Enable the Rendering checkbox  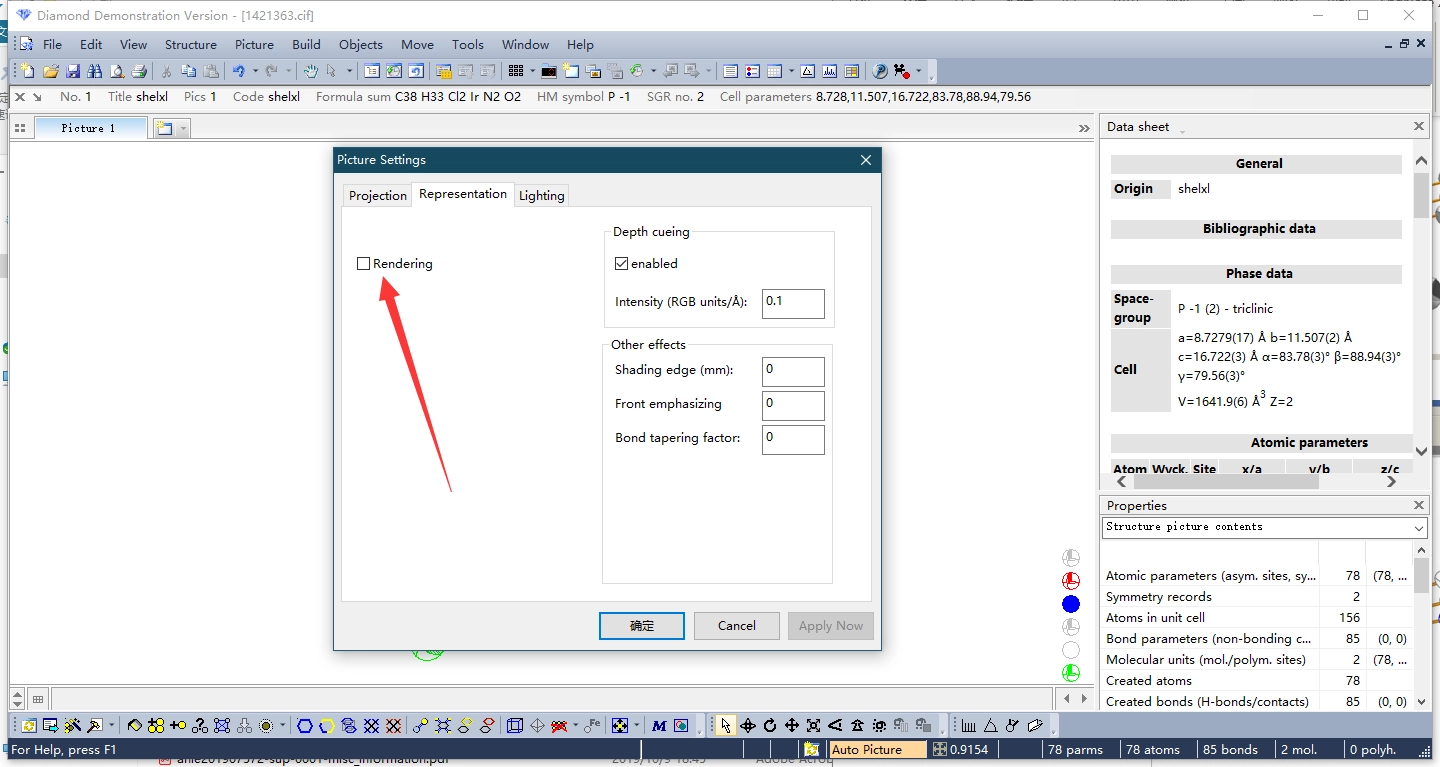pyautogui.click(x=363, y=264)
